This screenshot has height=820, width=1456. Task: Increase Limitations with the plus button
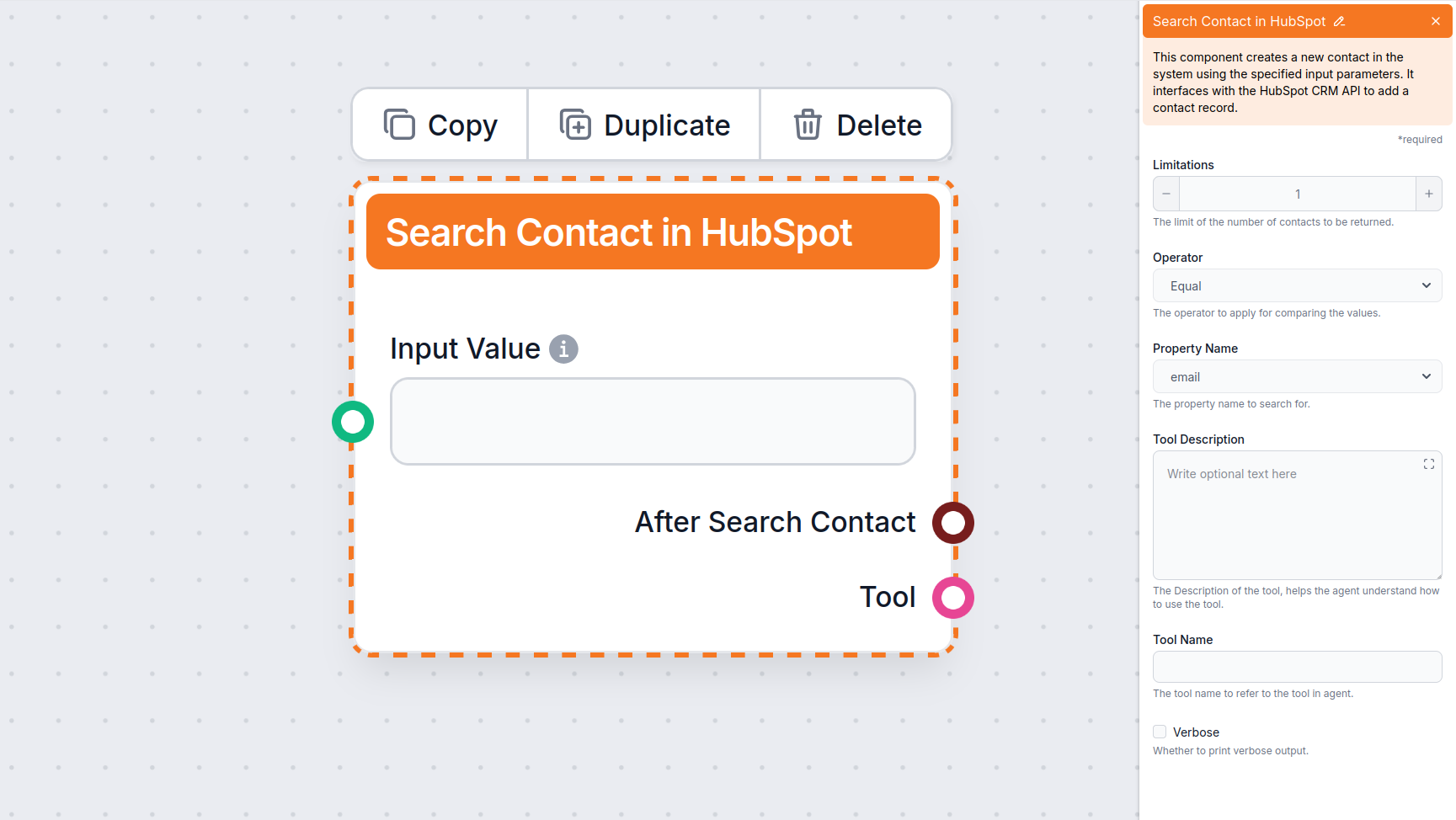1428,194
